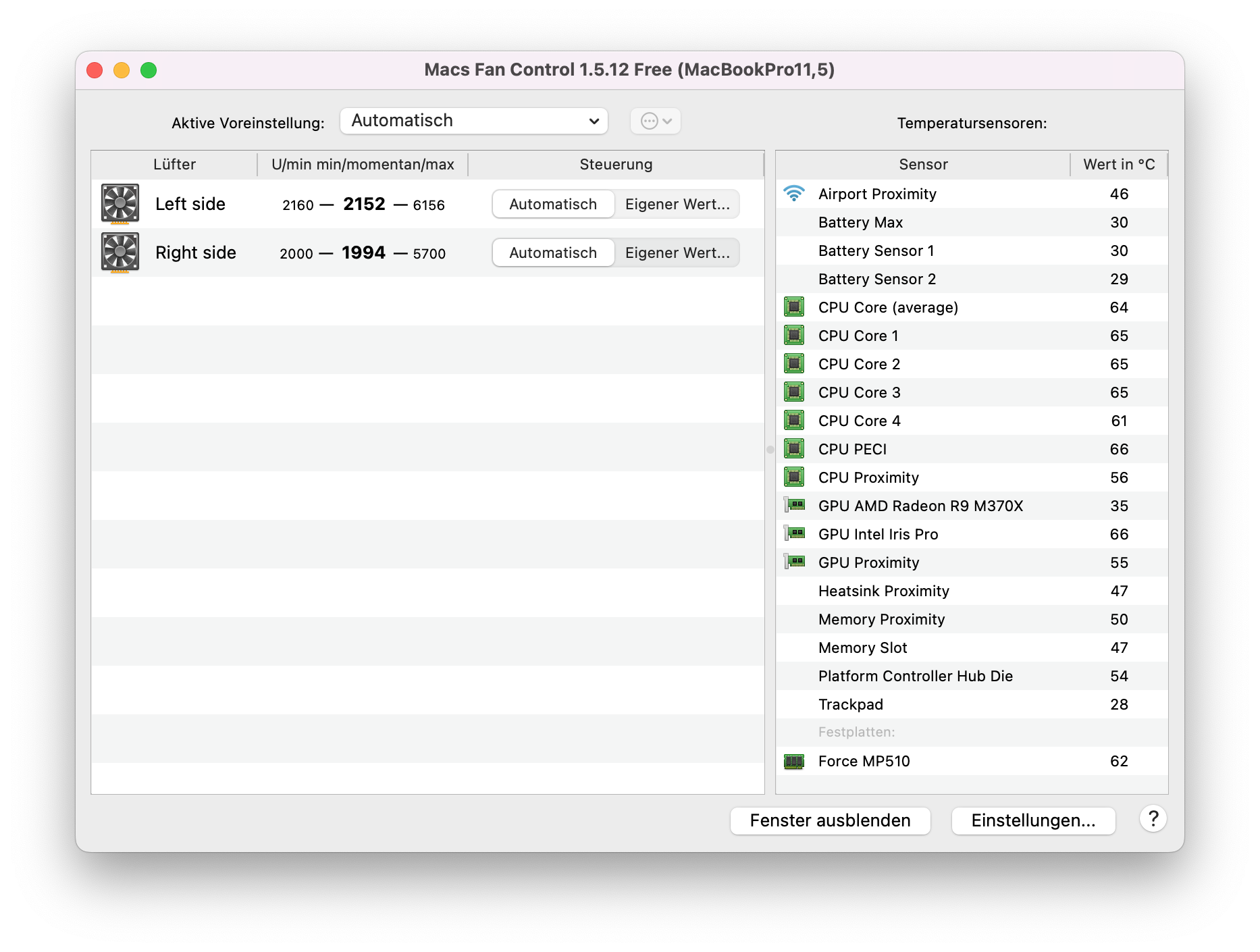Select the Force MP510 drive label
The width and height of the screenshot is (1260, 952).
click(x=864, y=761)
